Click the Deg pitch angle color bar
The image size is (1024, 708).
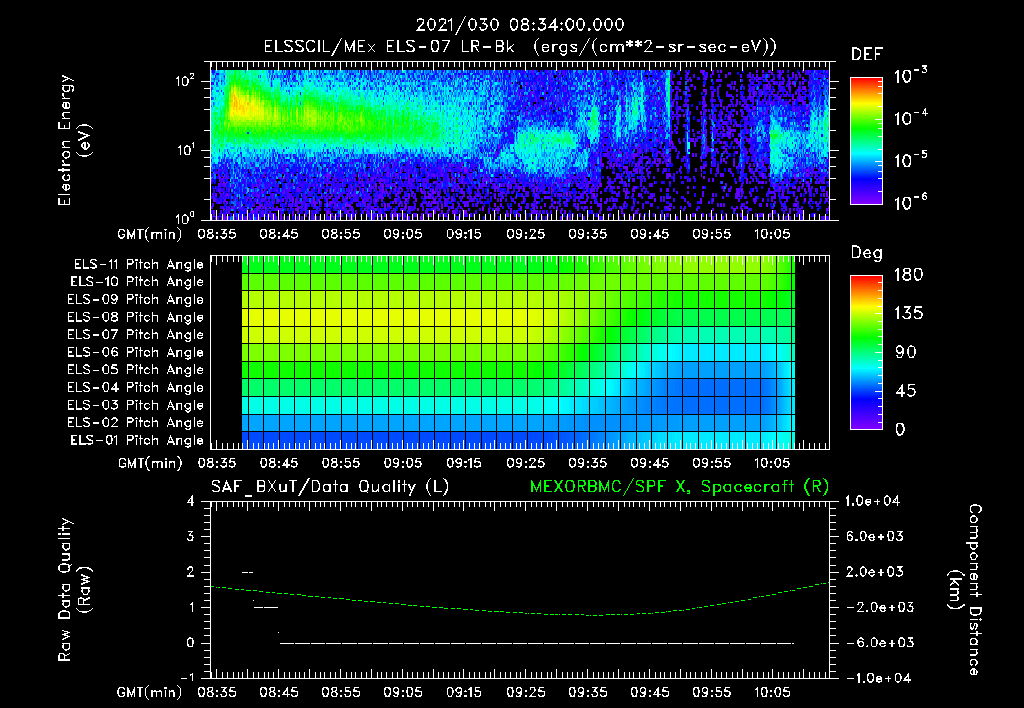click(866, 353)
